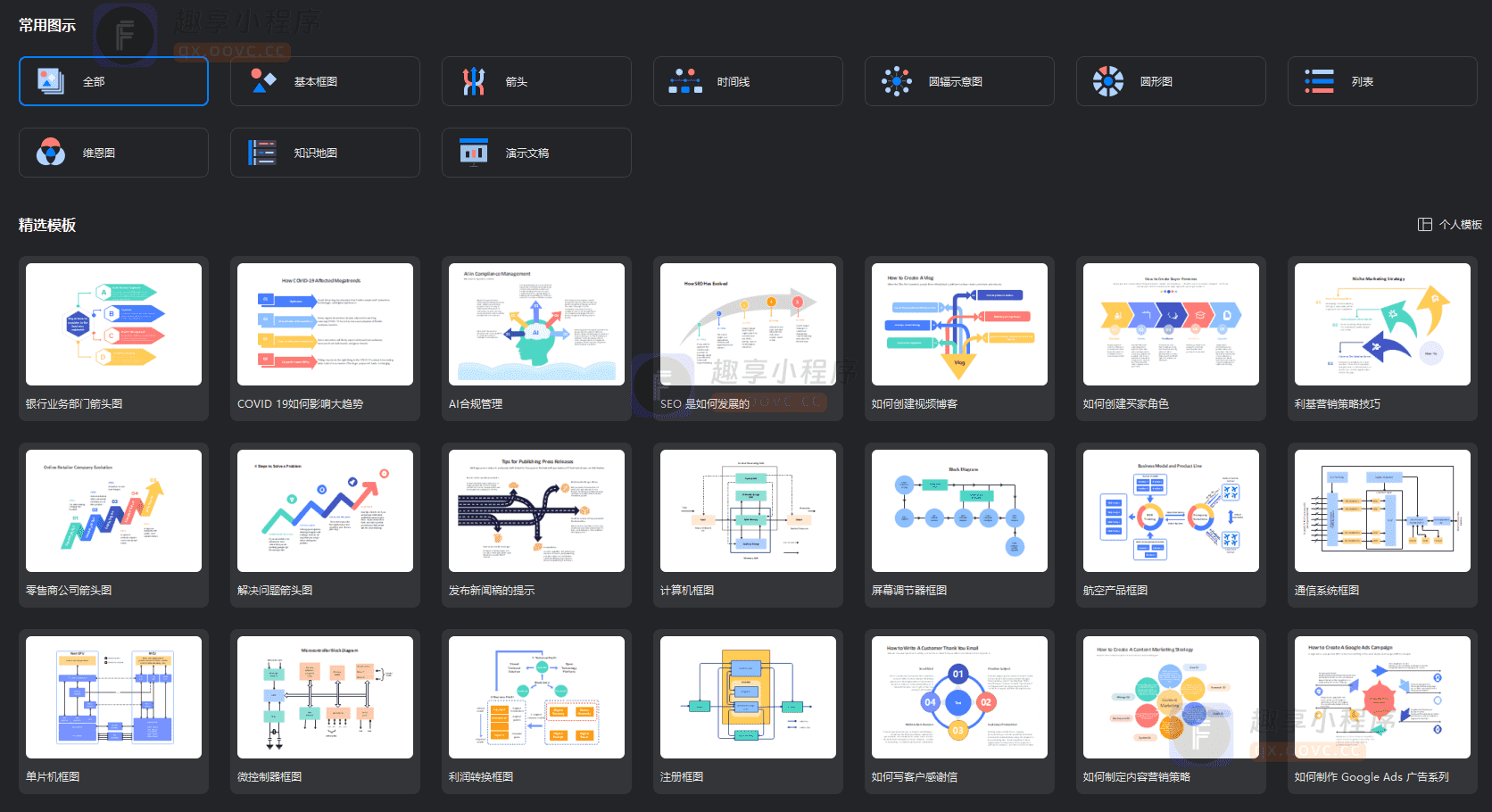Select the 圆形图 circle chart icon
This screenshot has height=812, width=1492.
(1108, 81)
